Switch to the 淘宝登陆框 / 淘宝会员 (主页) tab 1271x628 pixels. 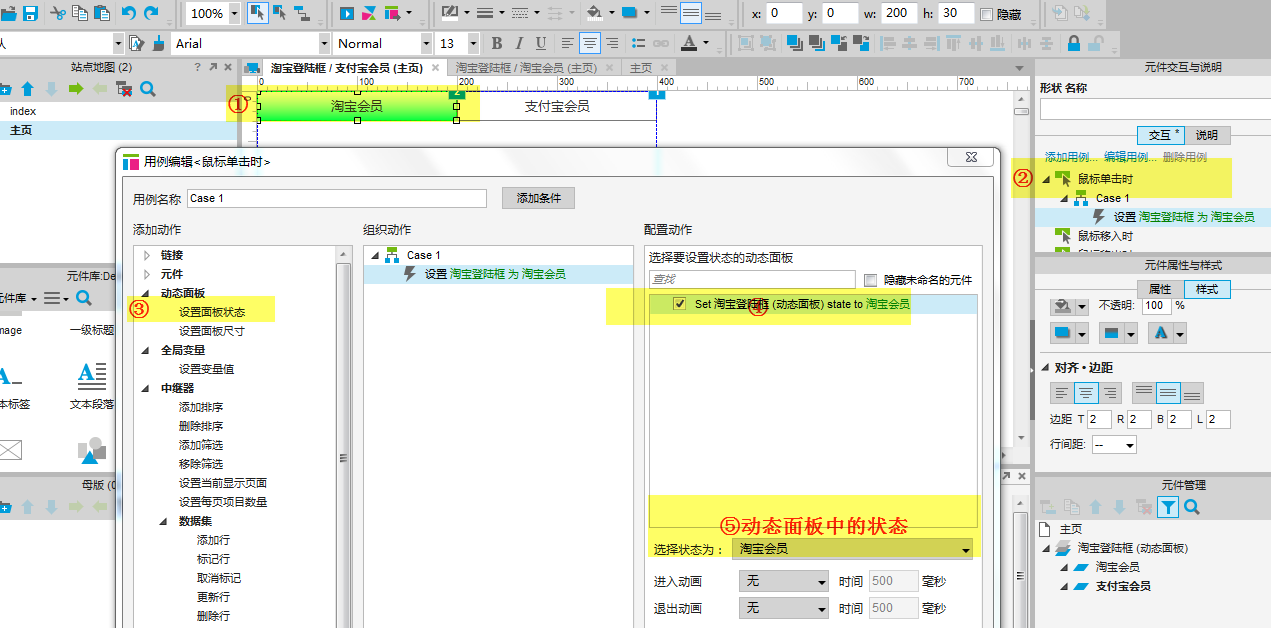click(x=526, y=68)
